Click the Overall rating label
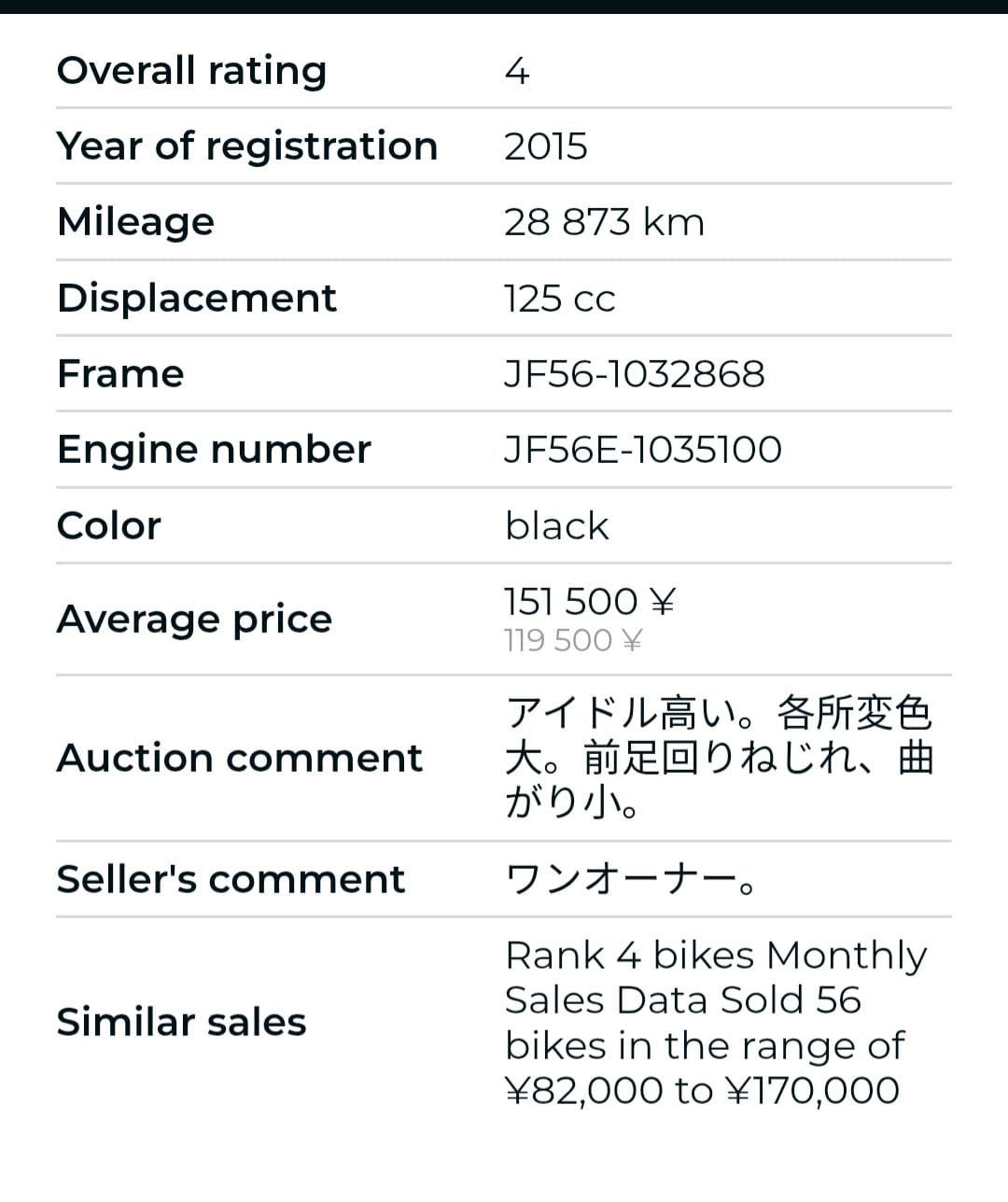The width and height of the screenshot is (1008, 1202). tap(191, 71)
